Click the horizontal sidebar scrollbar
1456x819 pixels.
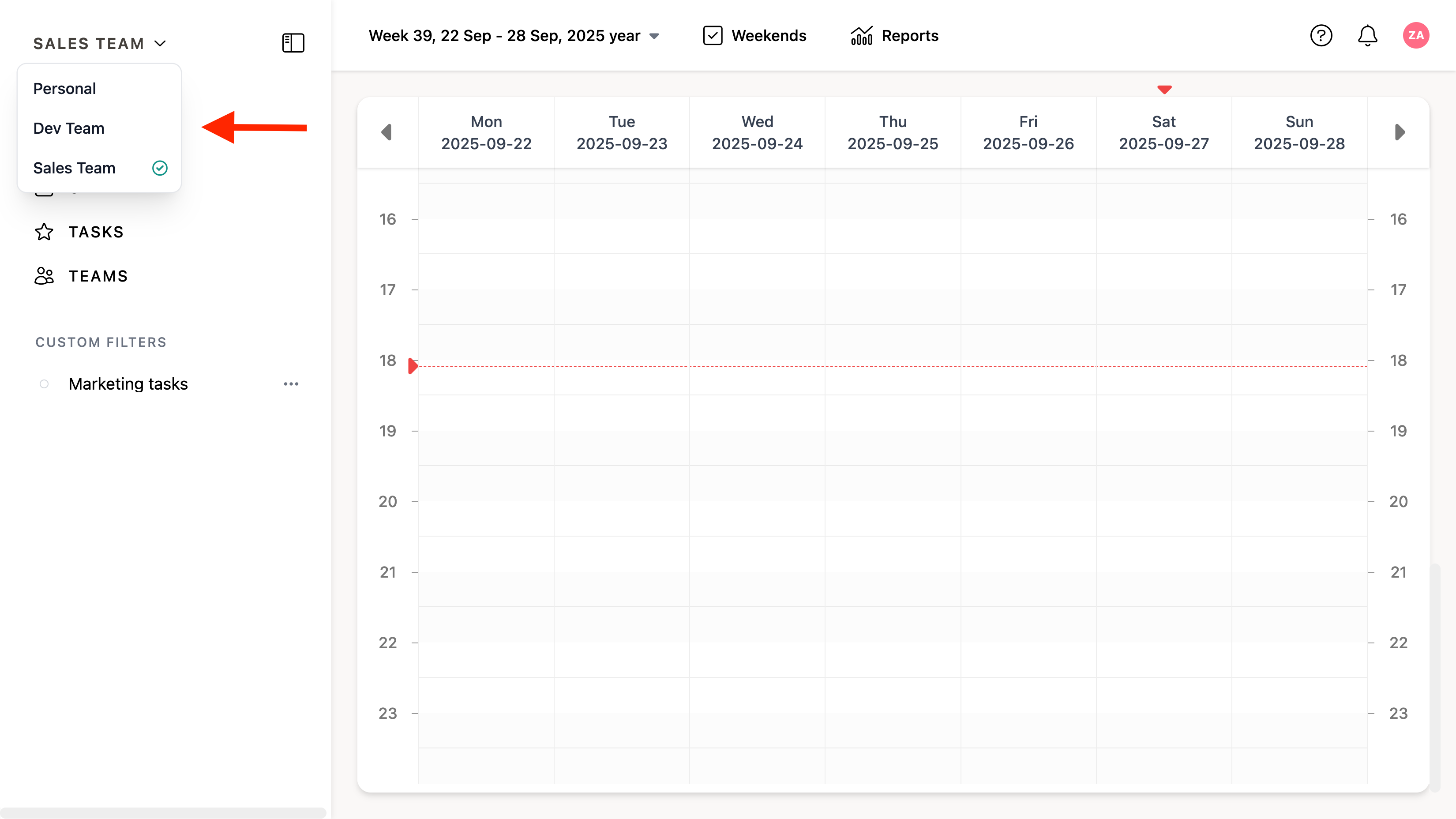click(x=163, y=812)
